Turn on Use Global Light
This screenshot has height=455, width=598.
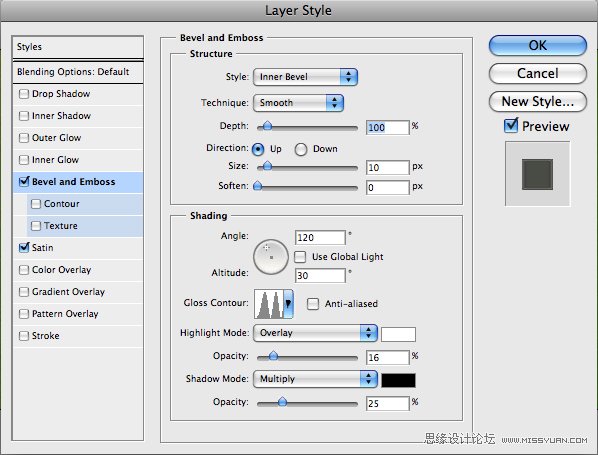300,257
